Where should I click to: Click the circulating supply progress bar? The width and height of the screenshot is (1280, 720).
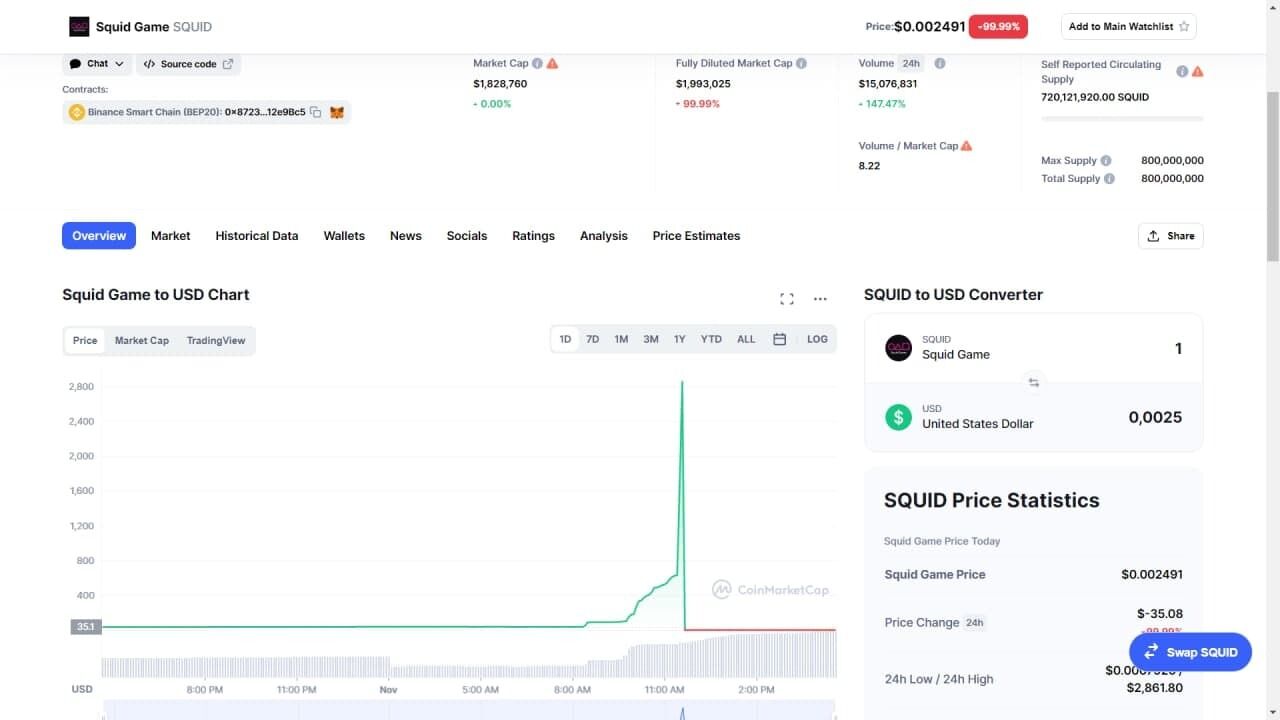coord(1122,119)
